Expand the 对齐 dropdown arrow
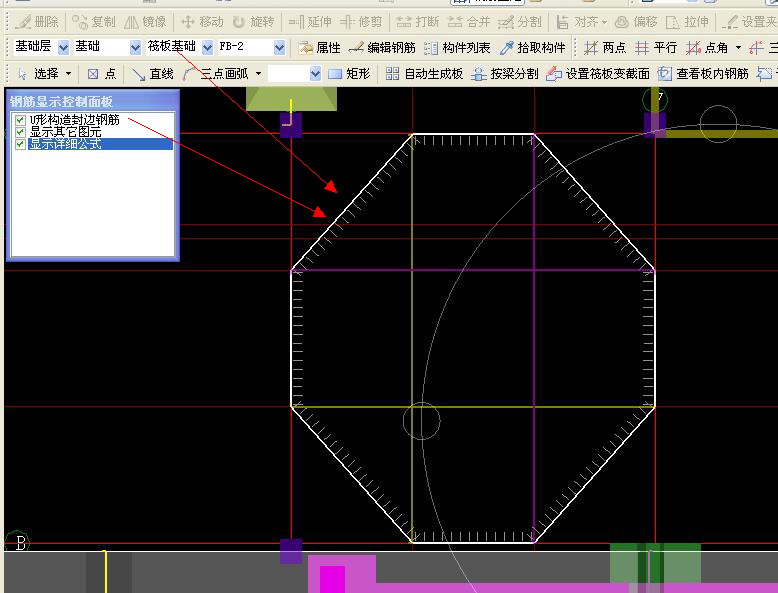778x593 pixels. click(604, 22)
